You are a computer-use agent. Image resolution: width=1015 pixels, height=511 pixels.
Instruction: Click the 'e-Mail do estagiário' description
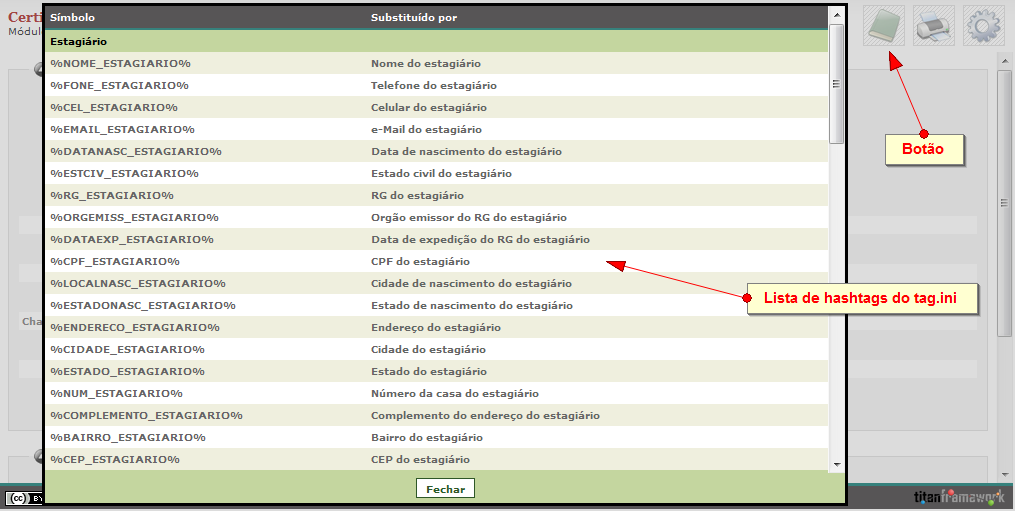(x=427, y=130)
